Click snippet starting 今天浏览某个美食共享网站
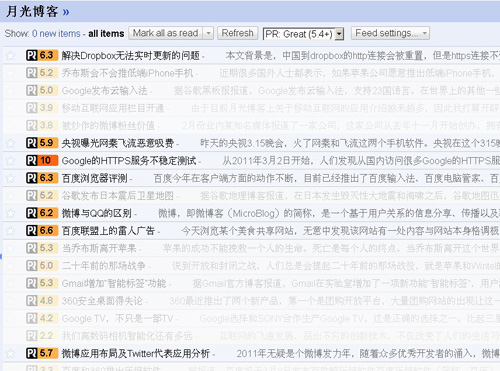 tap(341, 231)
